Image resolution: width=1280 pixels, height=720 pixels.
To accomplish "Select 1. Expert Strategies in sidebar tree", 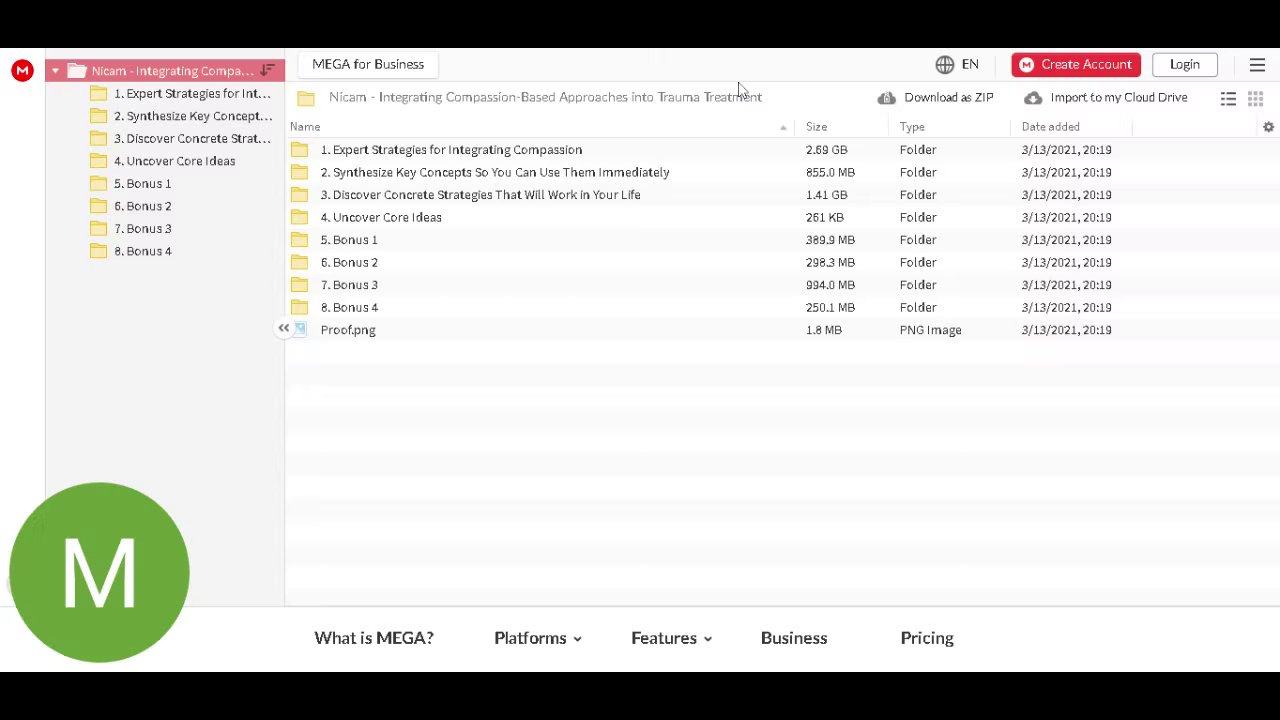I will point(192,93).
